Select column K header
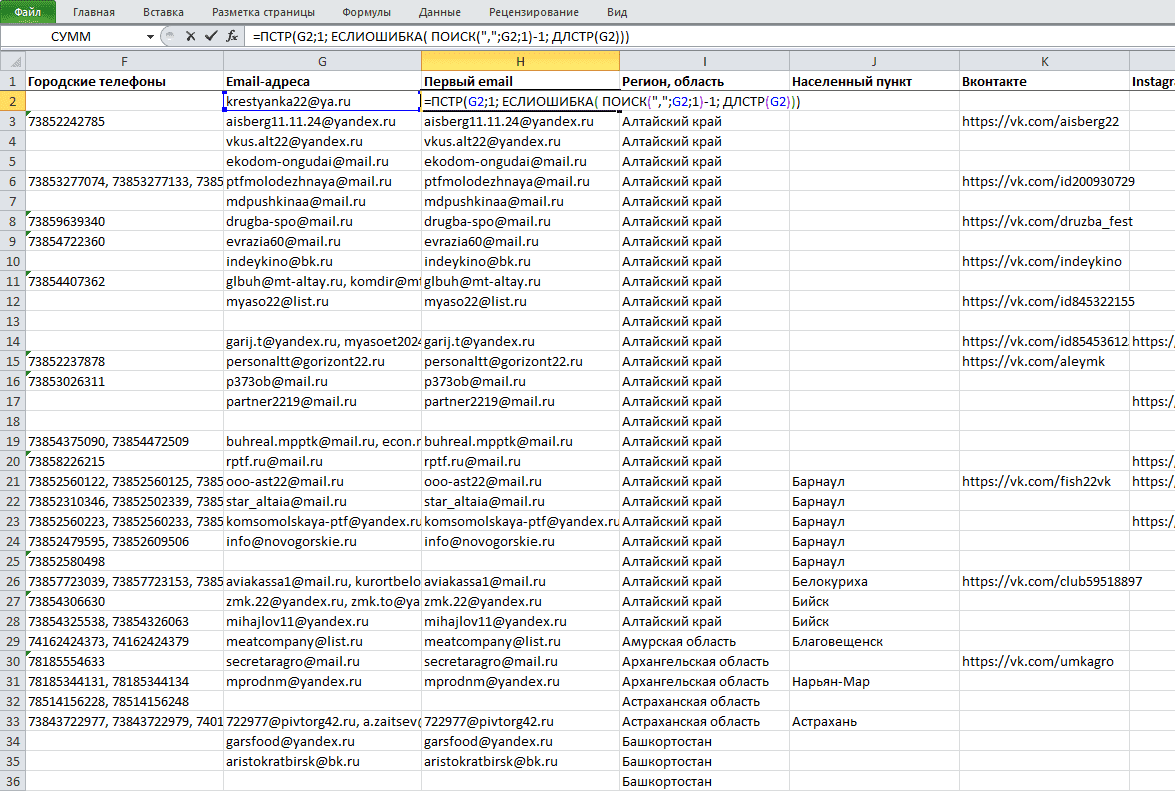 (x=1045, y=61)
